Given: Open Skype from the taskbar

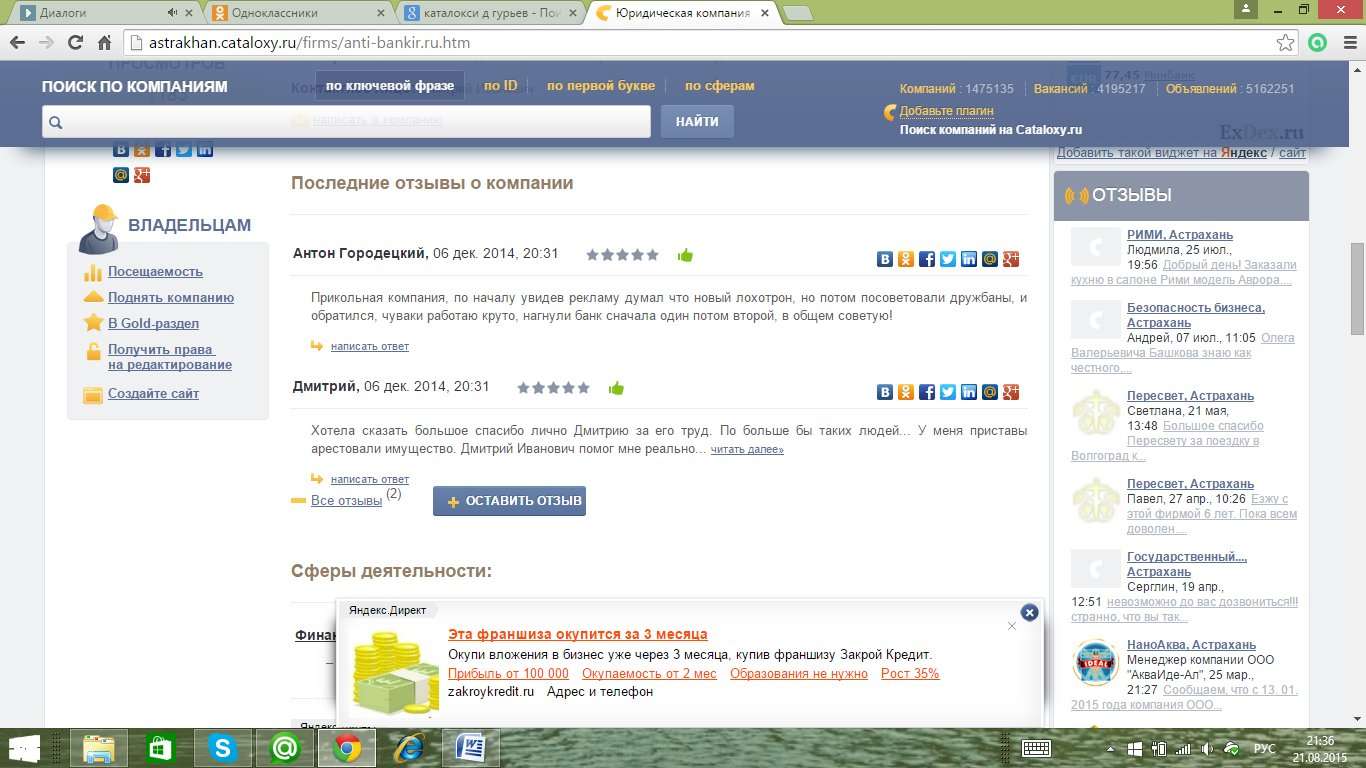Looking at the screenshot, I should point(223,748).
